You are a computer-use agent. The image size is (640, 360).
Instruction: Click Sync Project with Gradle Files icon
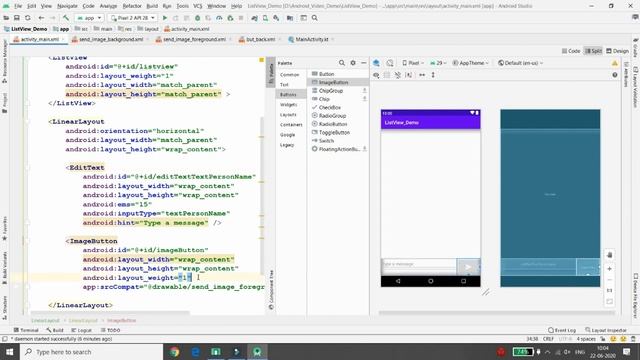pyautogui.click(x=254, y=18)
